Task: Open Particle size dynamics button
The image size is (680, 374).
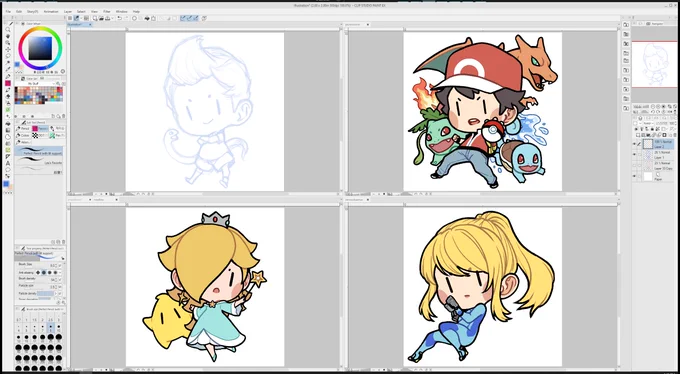Action: (x=59, y=287)
